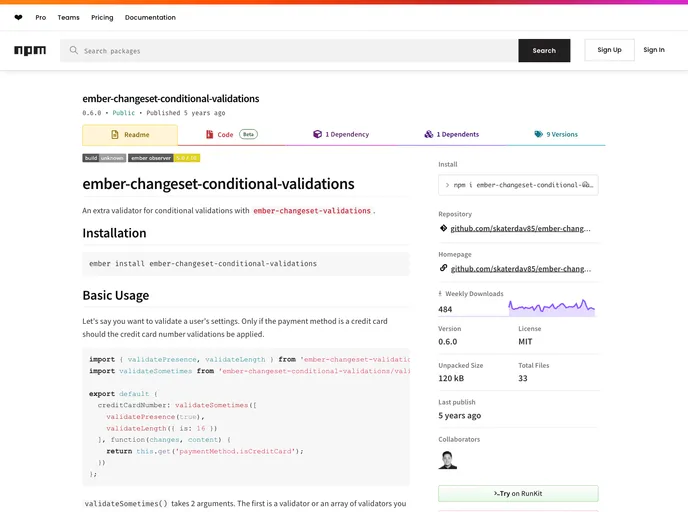Click the copy icon in the install command box
This screenshot has width=688, height=512.
[x=586, y=185]
